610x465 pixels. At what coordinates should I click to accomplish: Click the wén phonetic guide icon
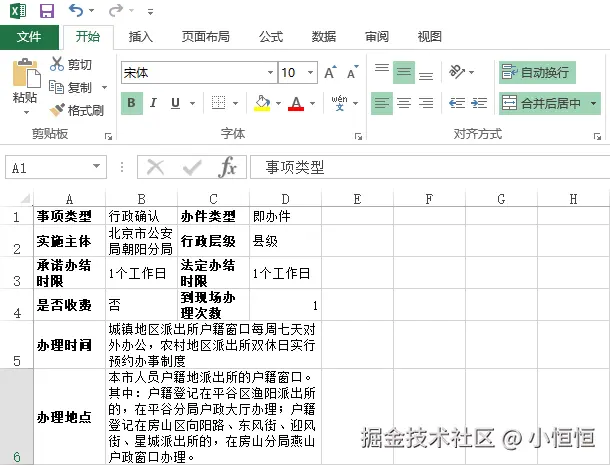[x=339, y=103]
